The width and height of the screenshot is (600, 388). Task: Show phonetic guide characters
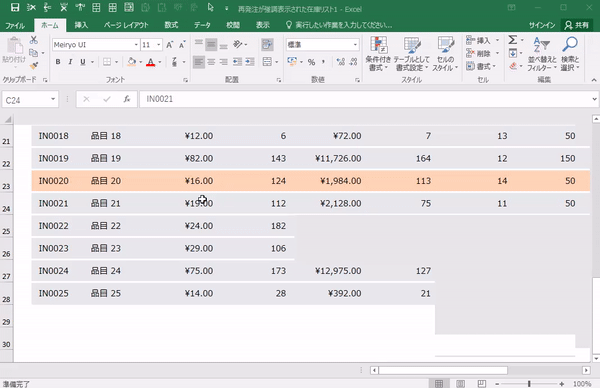pos(174,62)
